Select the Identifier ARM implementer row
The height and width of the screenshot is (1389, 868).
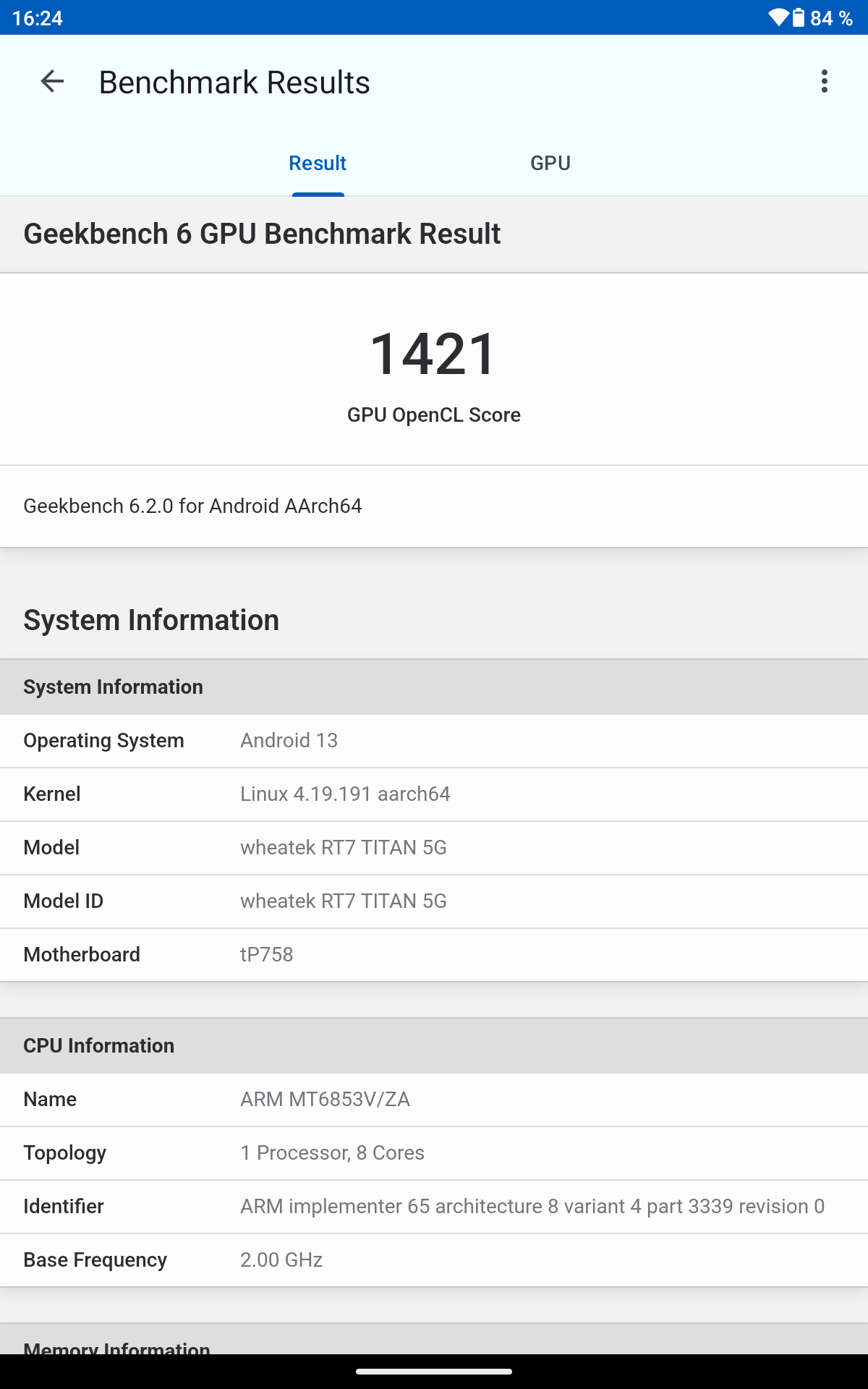(433, 1207)
